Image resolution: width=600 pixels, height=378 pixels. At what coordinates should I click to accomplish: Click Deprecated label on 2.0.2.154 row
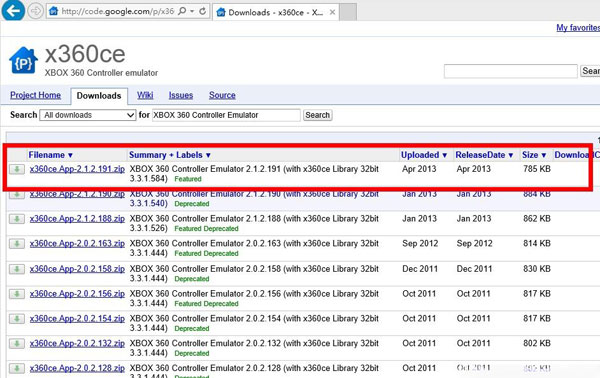[x=192, y=329]
